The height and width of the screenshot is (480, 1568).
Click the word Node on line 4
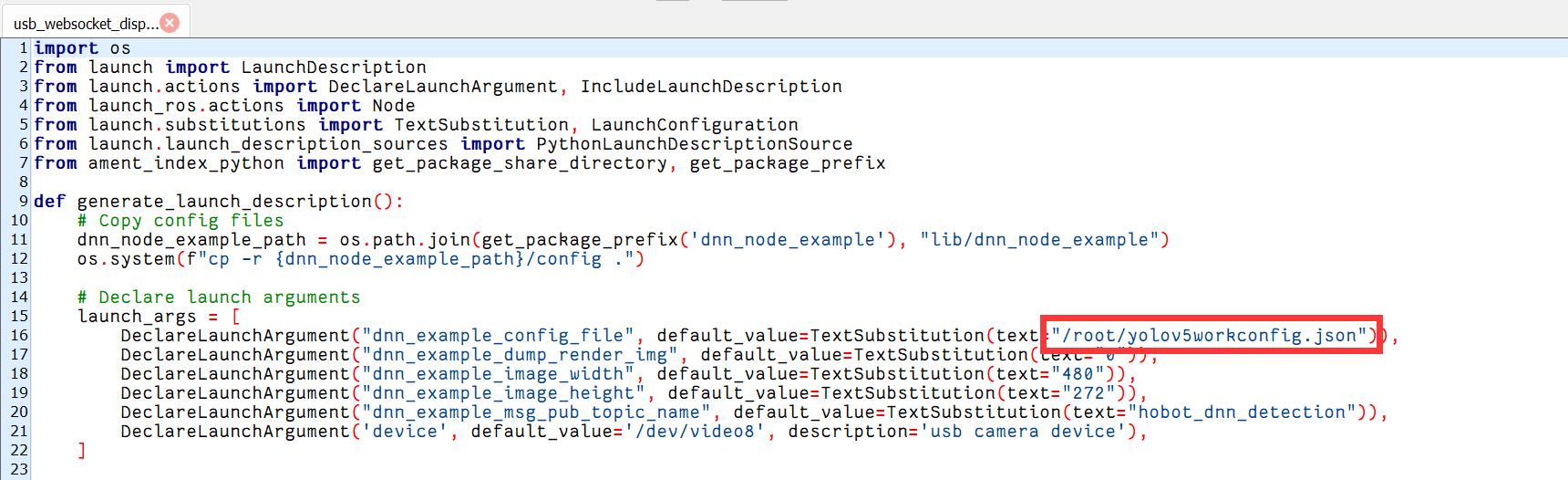(x=394, y=106)
